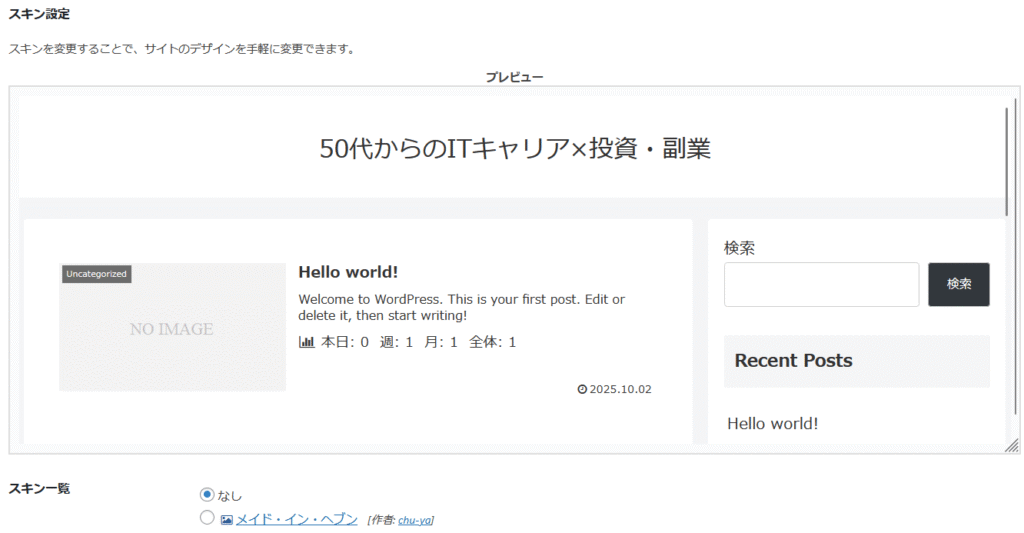Click the image icon beside メイド・イン・ヘブン

tap(227, 519)
